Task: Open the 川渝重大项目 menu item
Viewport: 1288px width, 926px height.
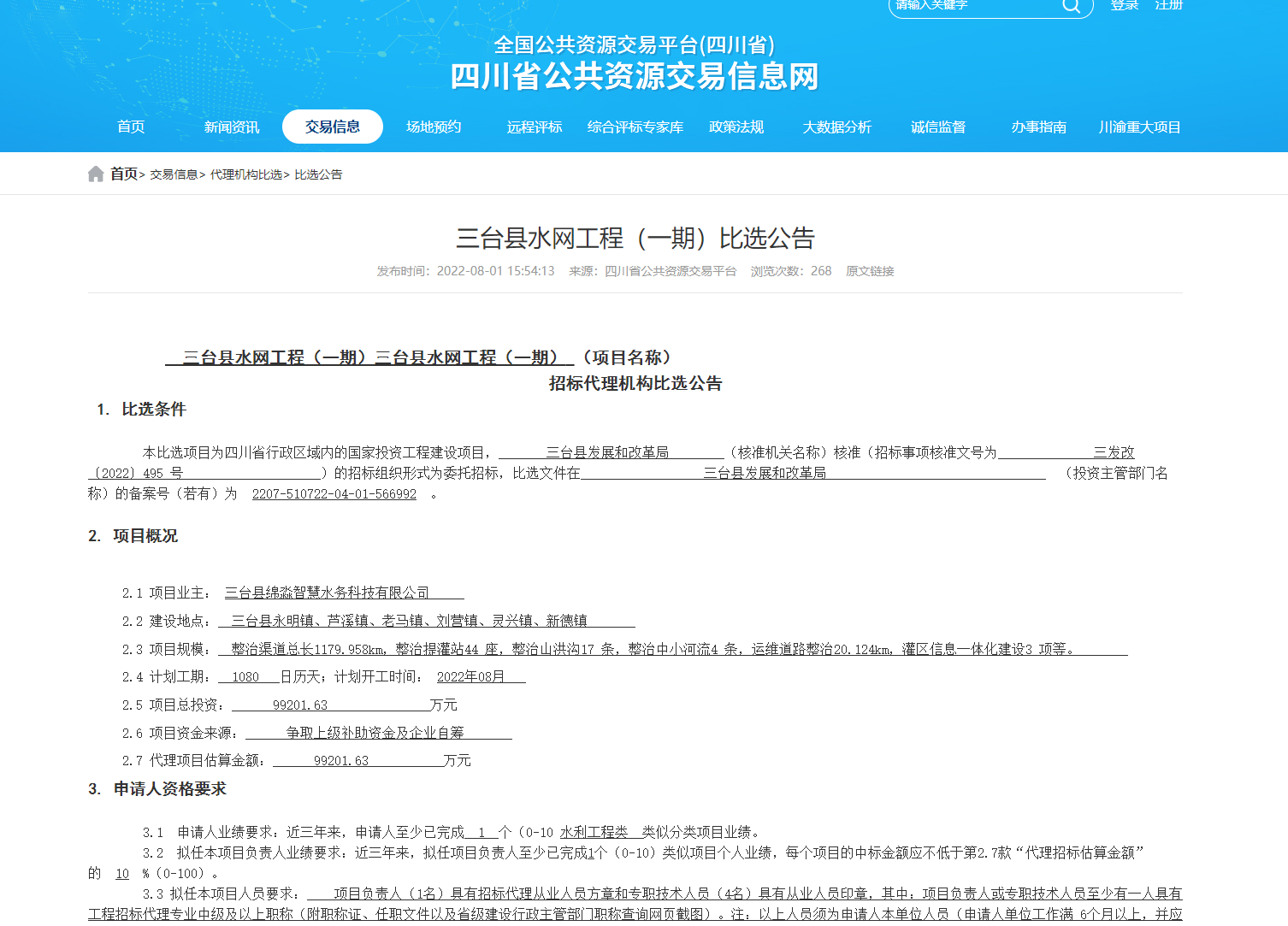Action: 1140,127
